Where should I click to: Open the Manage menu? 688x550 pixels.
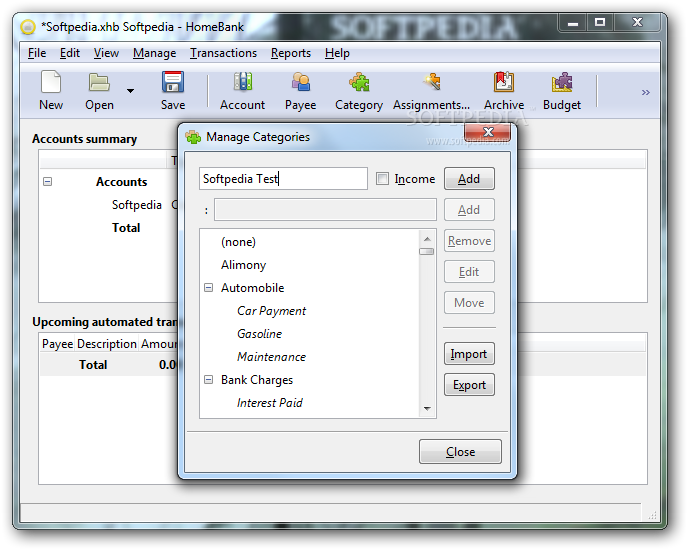point(154,53)
